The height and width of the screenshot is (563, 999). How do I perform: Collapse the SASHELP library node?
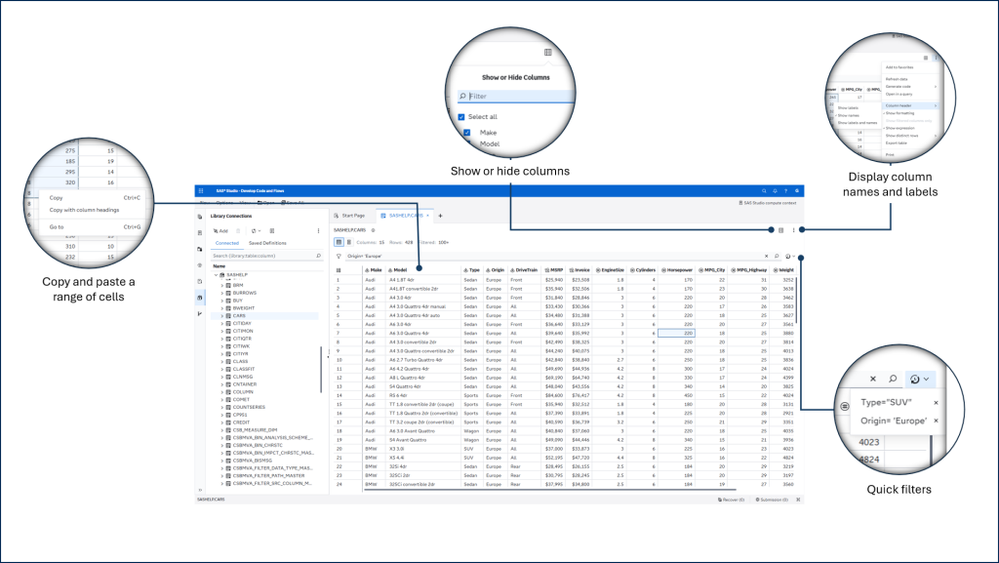[x=216, y=275]
